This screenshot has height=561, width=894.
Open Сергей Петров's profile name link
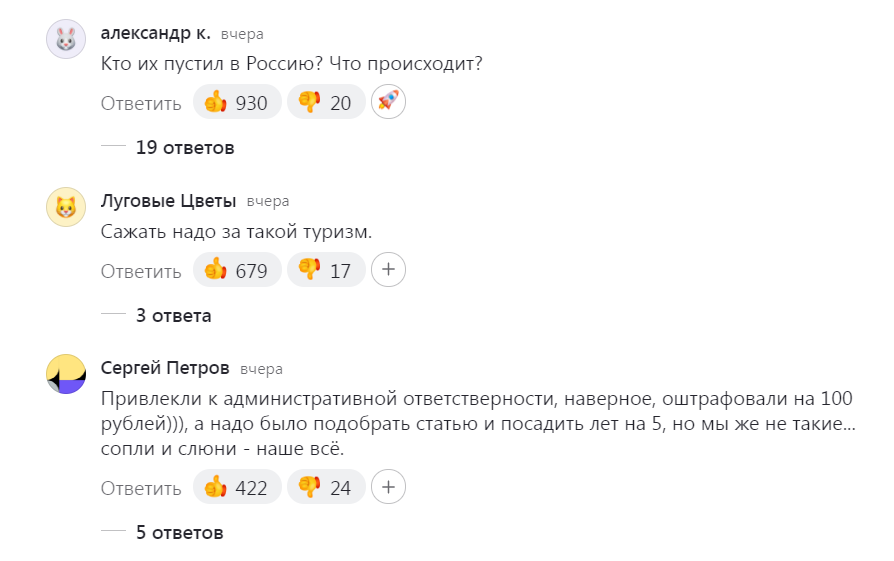click(x=165, y=368)
